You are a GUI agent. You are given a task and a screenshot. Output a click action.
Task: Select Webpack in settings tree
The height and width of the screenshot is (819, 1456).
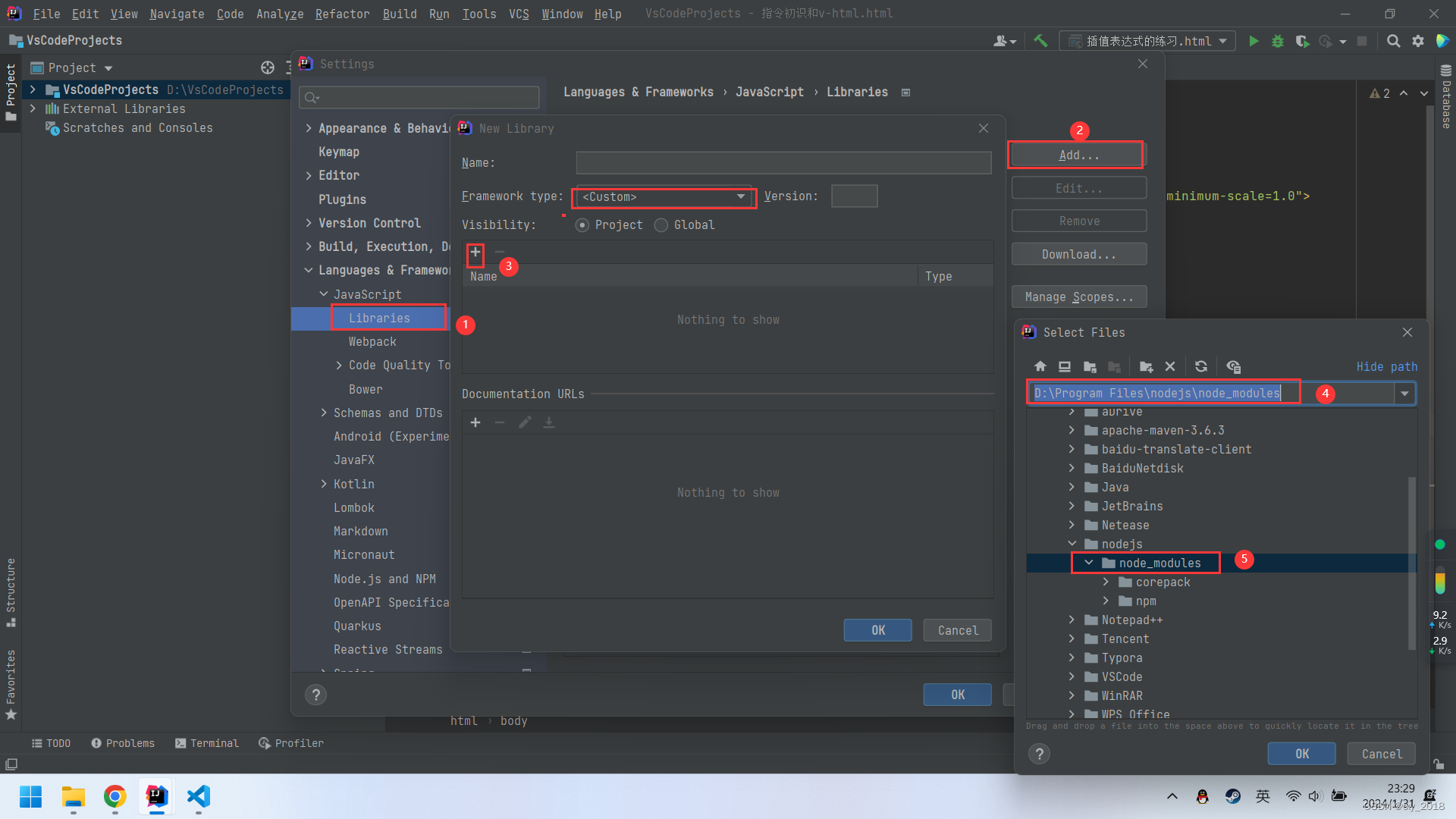click(x=372, y=342)
